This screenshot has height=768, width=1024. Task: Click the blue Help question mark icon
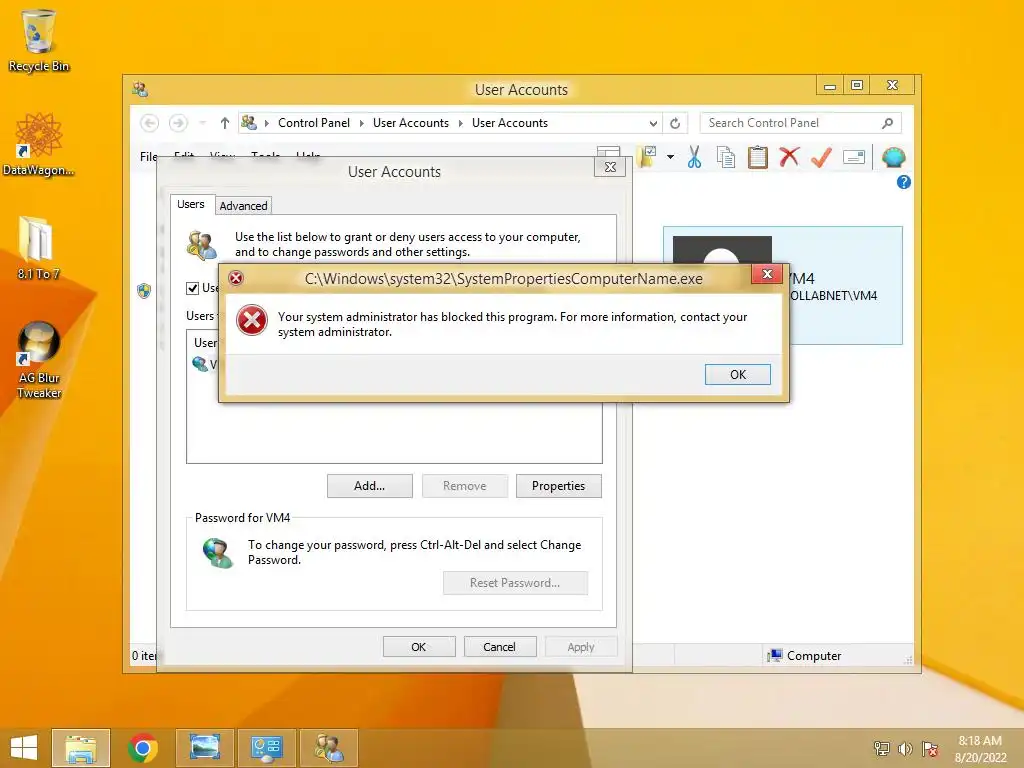pyautogui.click(x=903, y=182)
